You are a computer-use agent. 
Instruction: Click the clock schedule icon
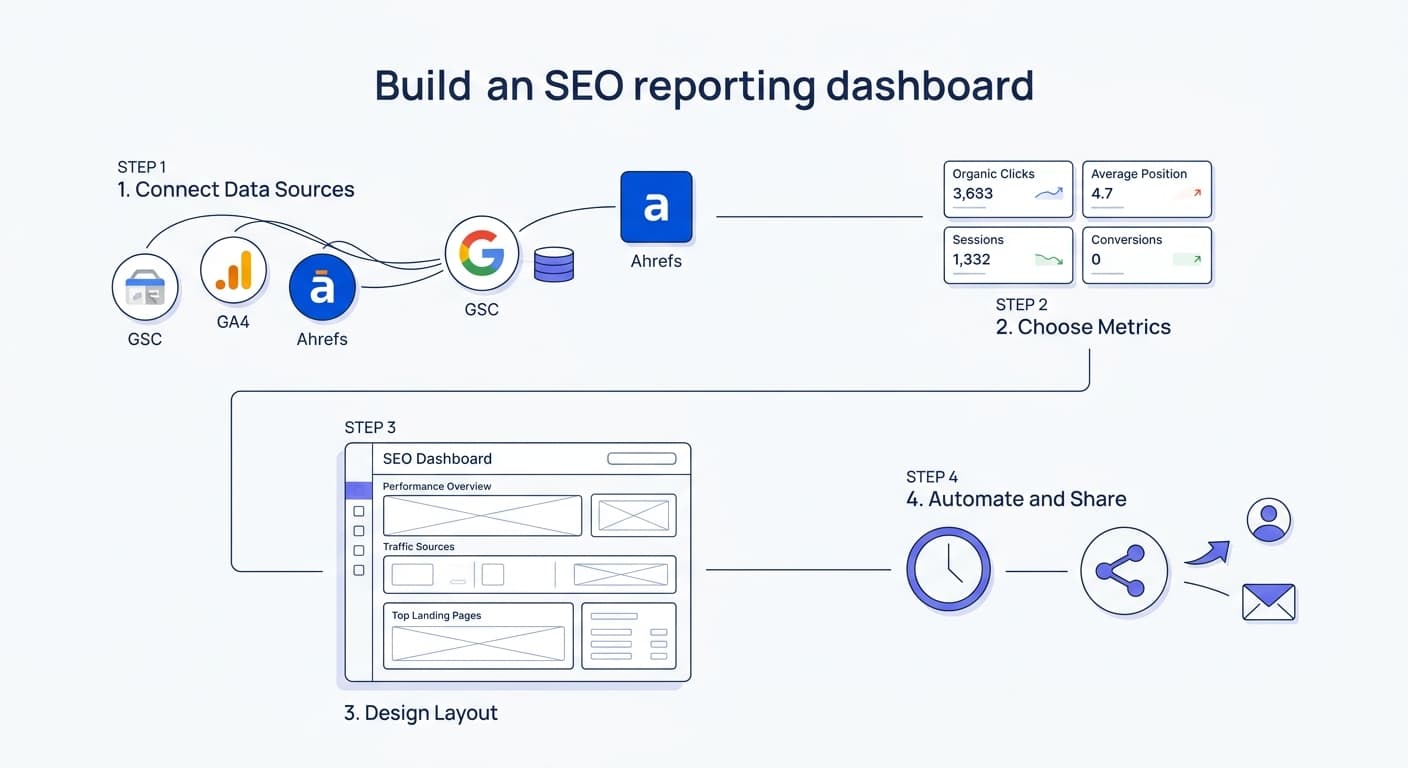(948, 570)
